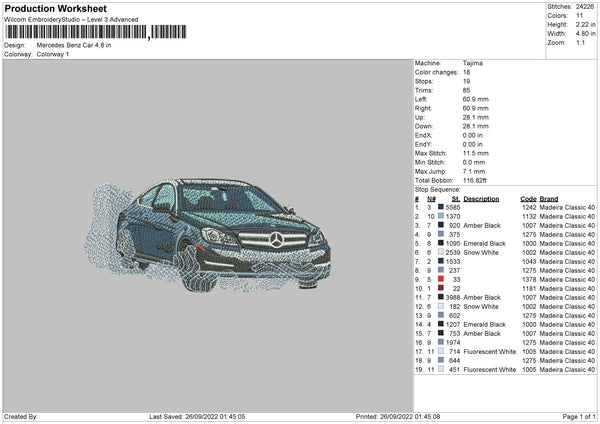Select the Amber Black swatch with 3988 stitches
The image size is (600, 424).
[x=441, y=297]
